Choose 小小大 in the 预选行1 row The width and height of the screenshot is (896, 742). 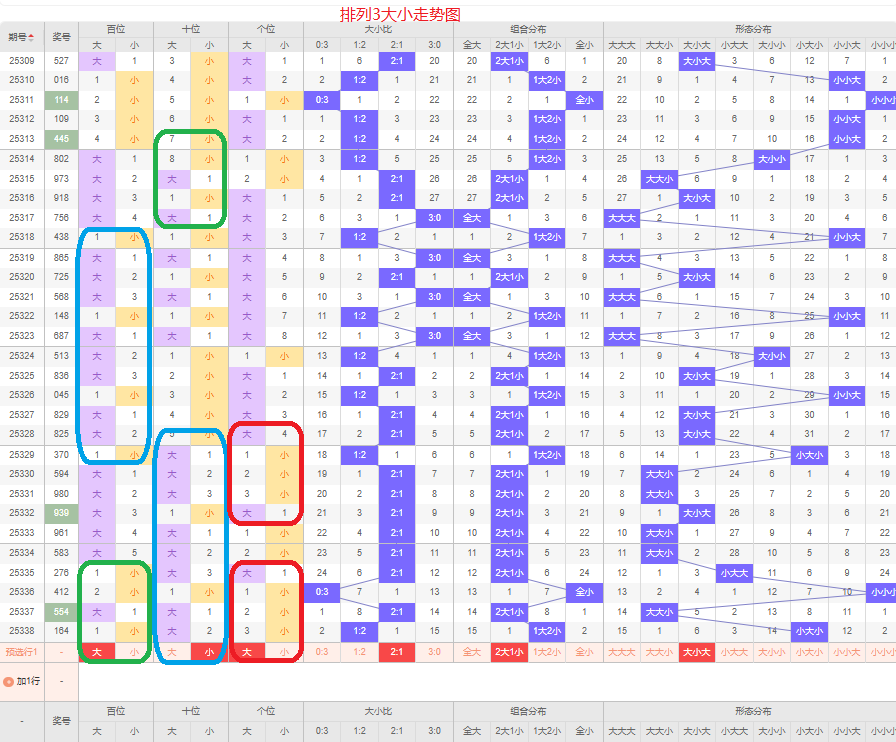tap(847, 652)
